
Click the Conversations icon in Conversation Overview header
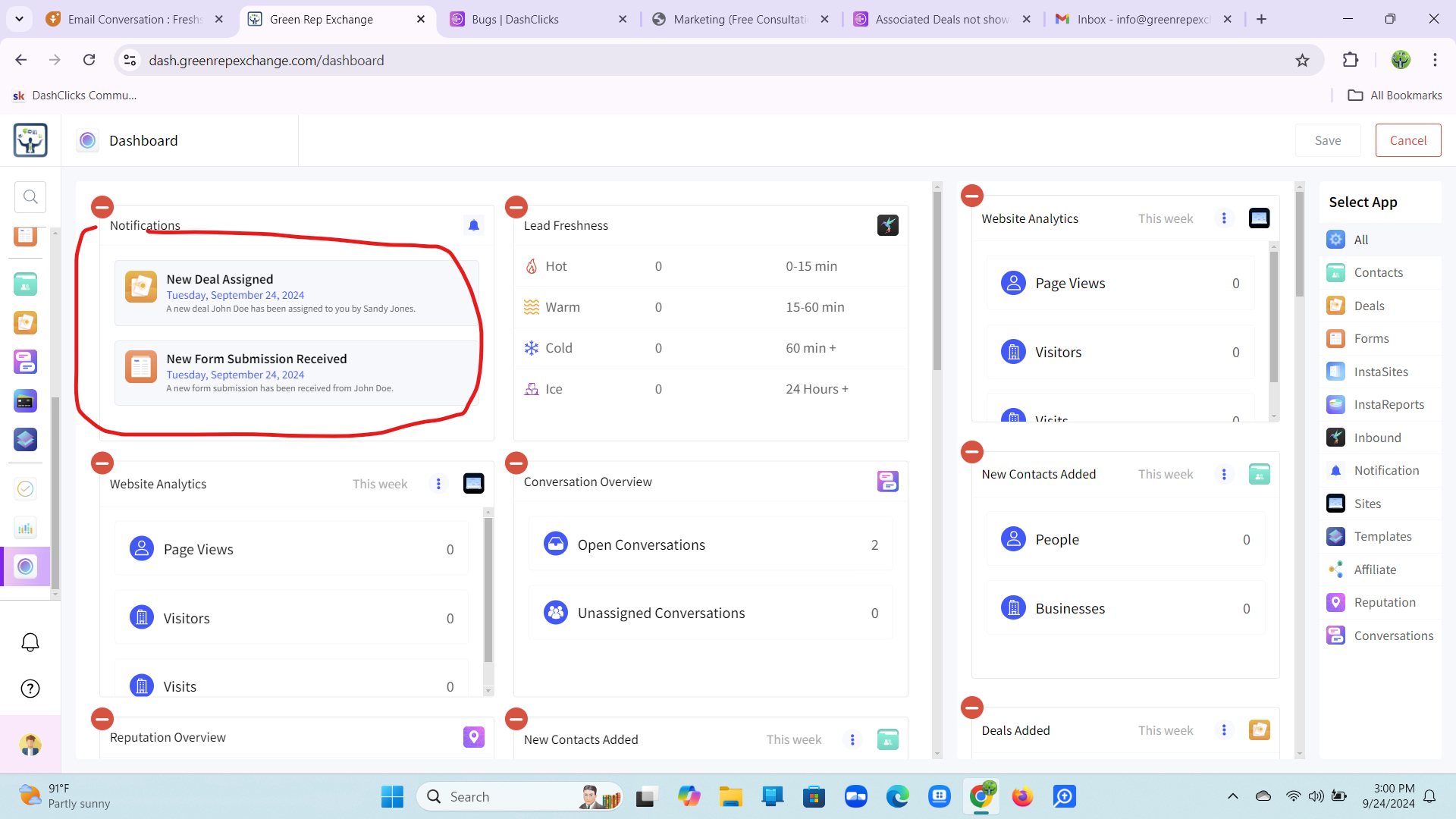click(888, 482)
